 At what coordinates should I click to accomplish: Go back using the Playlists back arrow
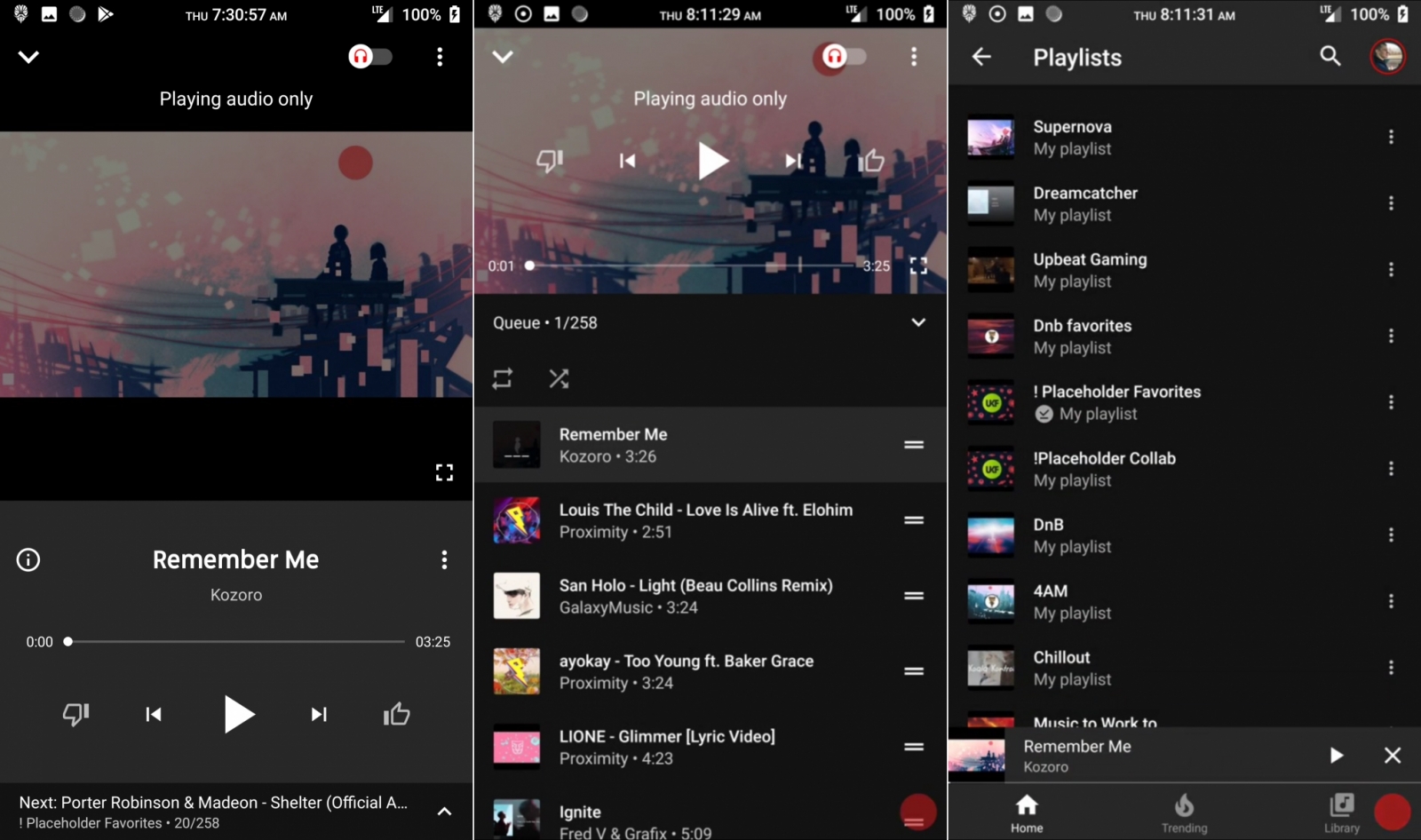click(981, 57)
